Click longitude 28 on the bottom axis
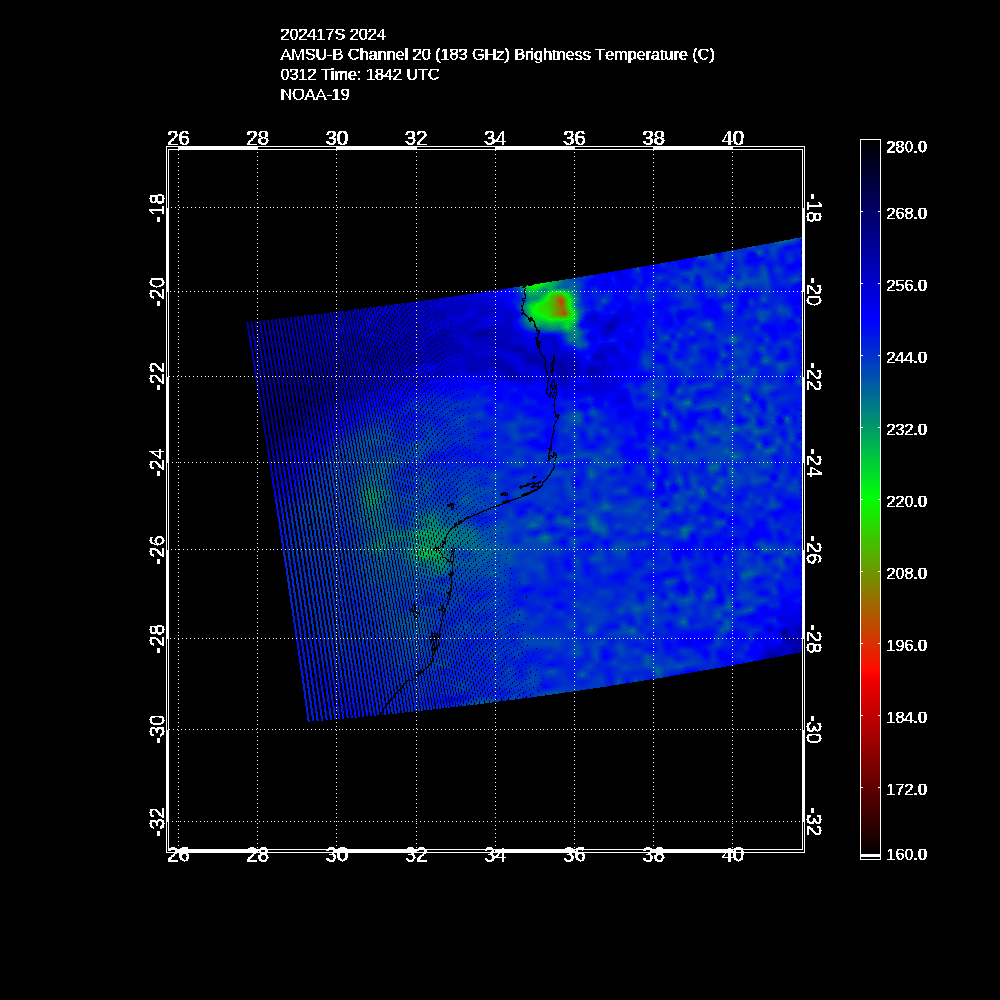This screenshot has width=1000, height=1000. (257, 855)
